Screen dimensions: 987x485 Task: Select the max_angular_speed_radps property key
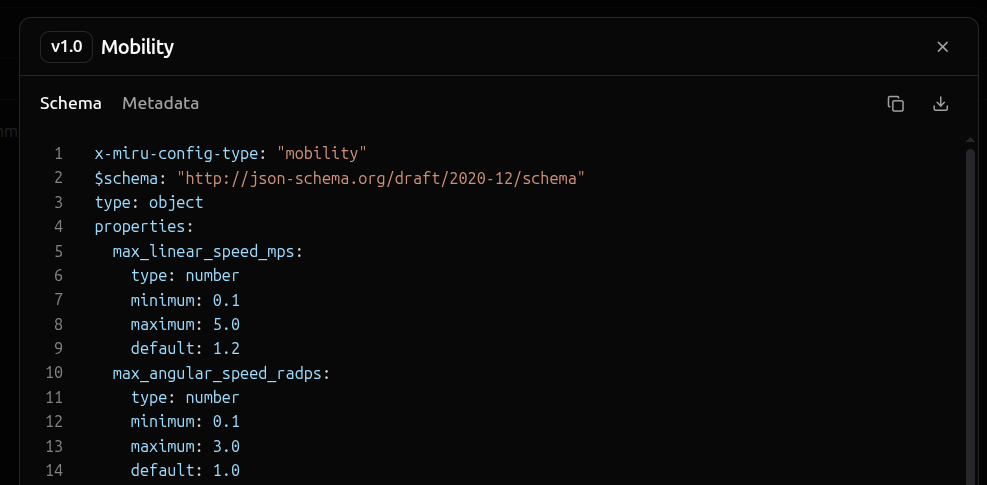pyautogui.click(x=217, y=373)
